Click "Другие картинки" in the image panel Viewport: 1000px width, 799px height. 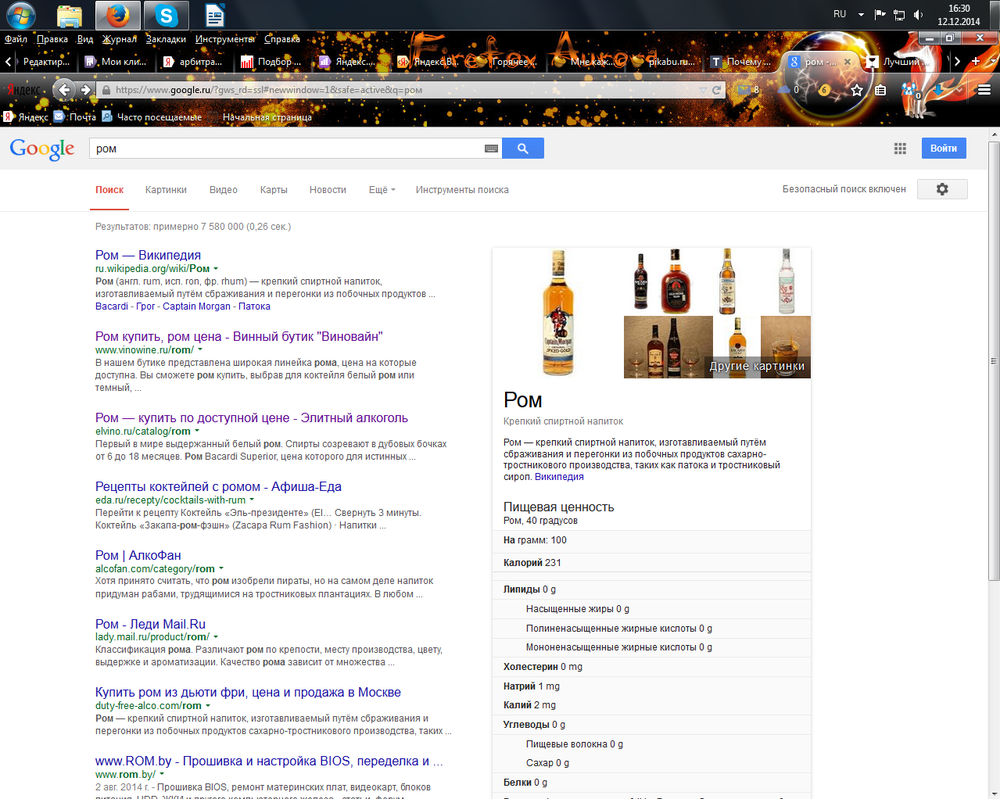click(x=756, y=366)
